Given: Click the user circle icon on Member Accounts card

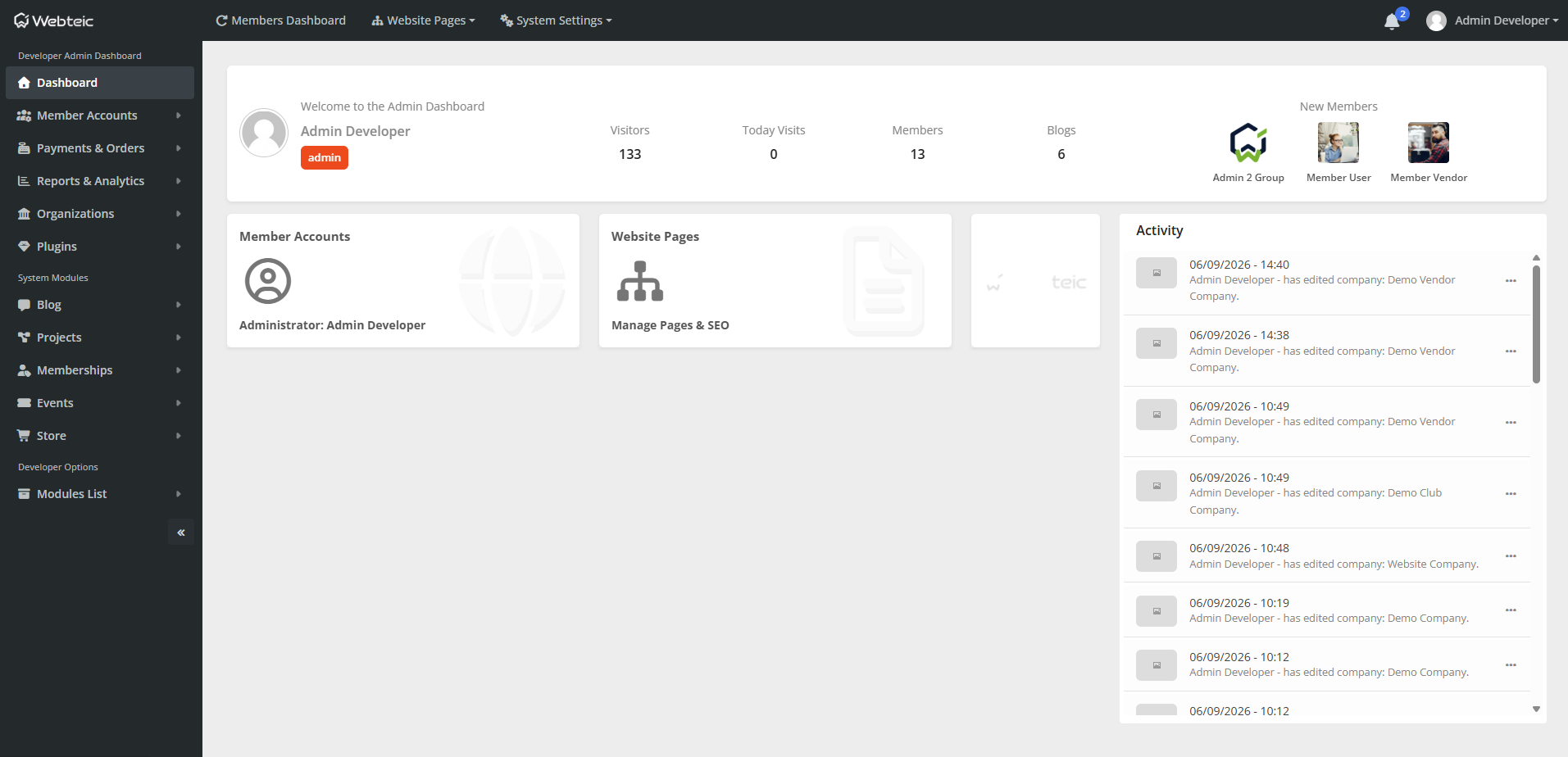Looking at the screenshot, I should (x=268, y=281).
